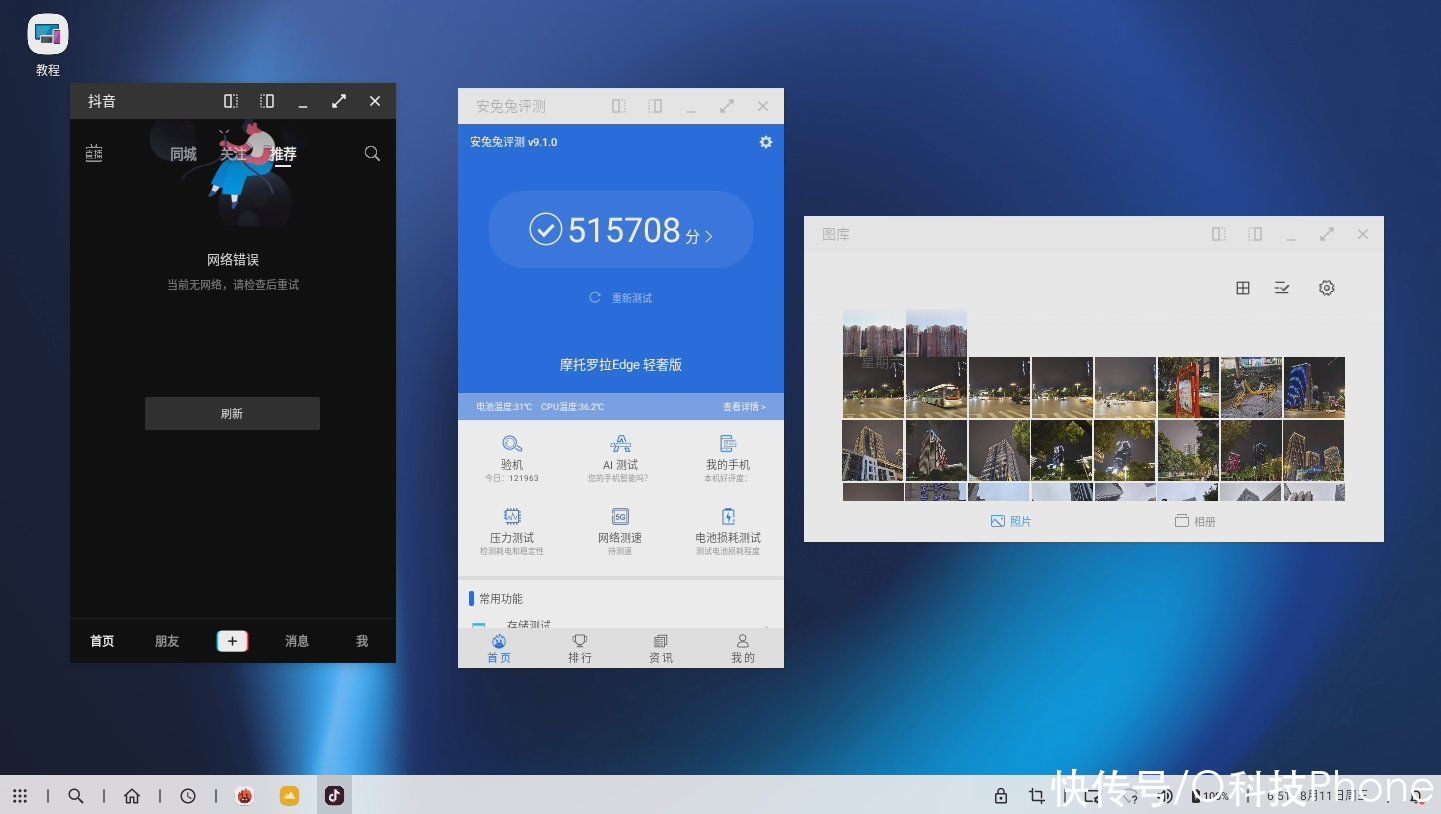1441x814 pixels.
Task: Open the 教程 desktop shortcut
Action: pos(48,45)
